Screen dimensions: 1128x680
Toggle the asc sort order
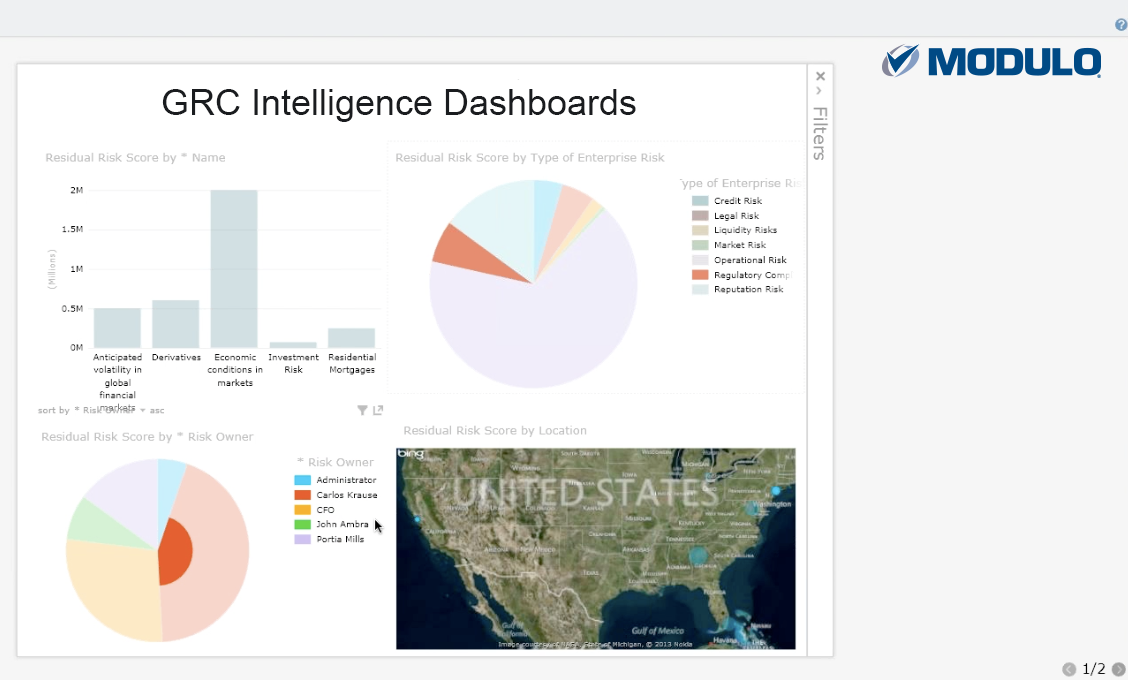[157, 409]
